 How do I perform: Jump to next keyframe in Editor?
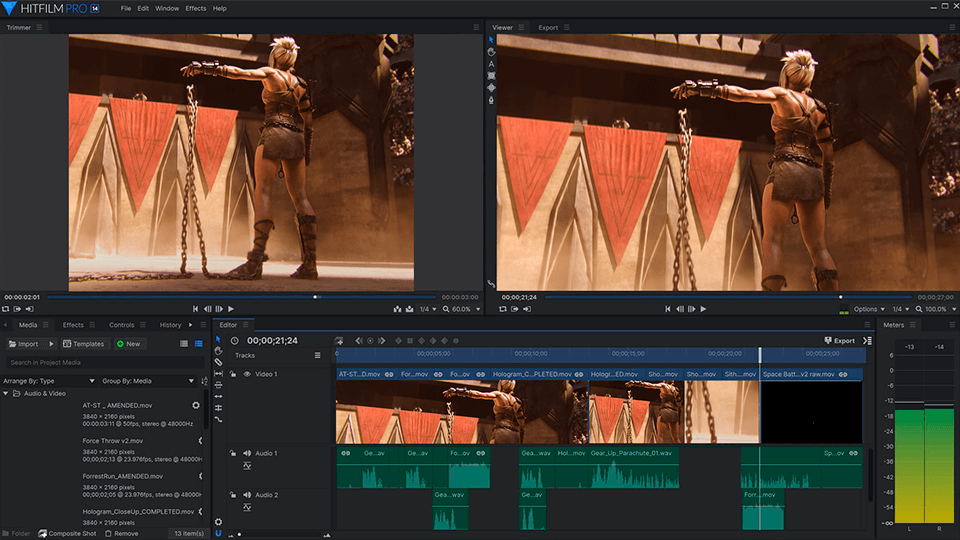(381, 341)
